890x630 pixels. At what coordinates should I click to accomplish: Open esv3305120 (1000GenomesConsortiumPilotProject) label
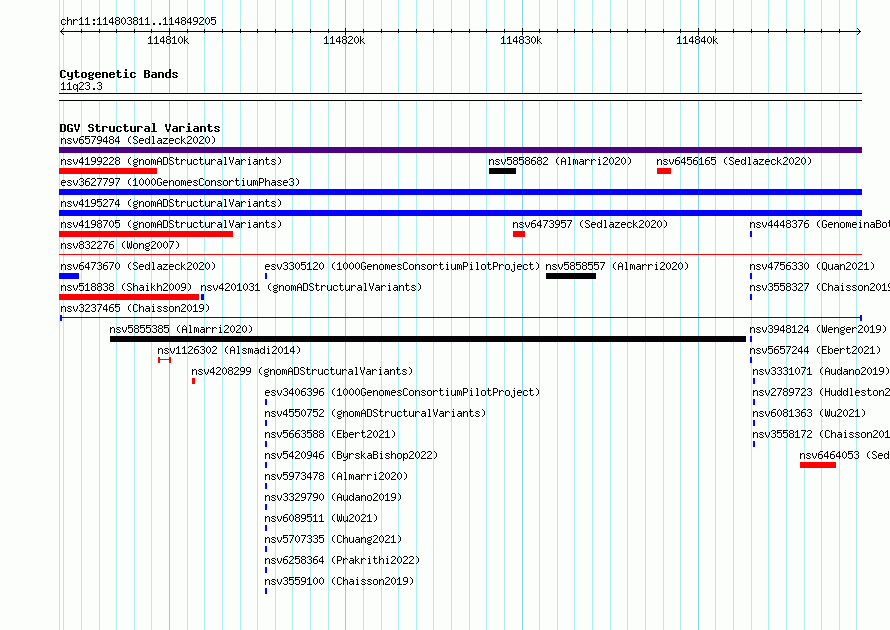tap(402, 266)
